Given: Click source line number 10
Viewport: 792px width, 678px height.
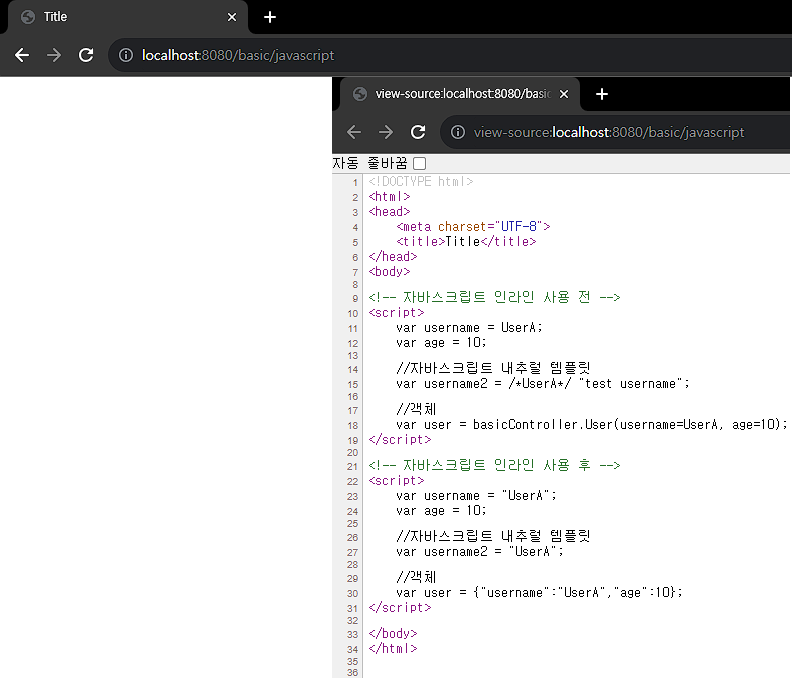Looking at the screenshot, I should click(353, 314).
